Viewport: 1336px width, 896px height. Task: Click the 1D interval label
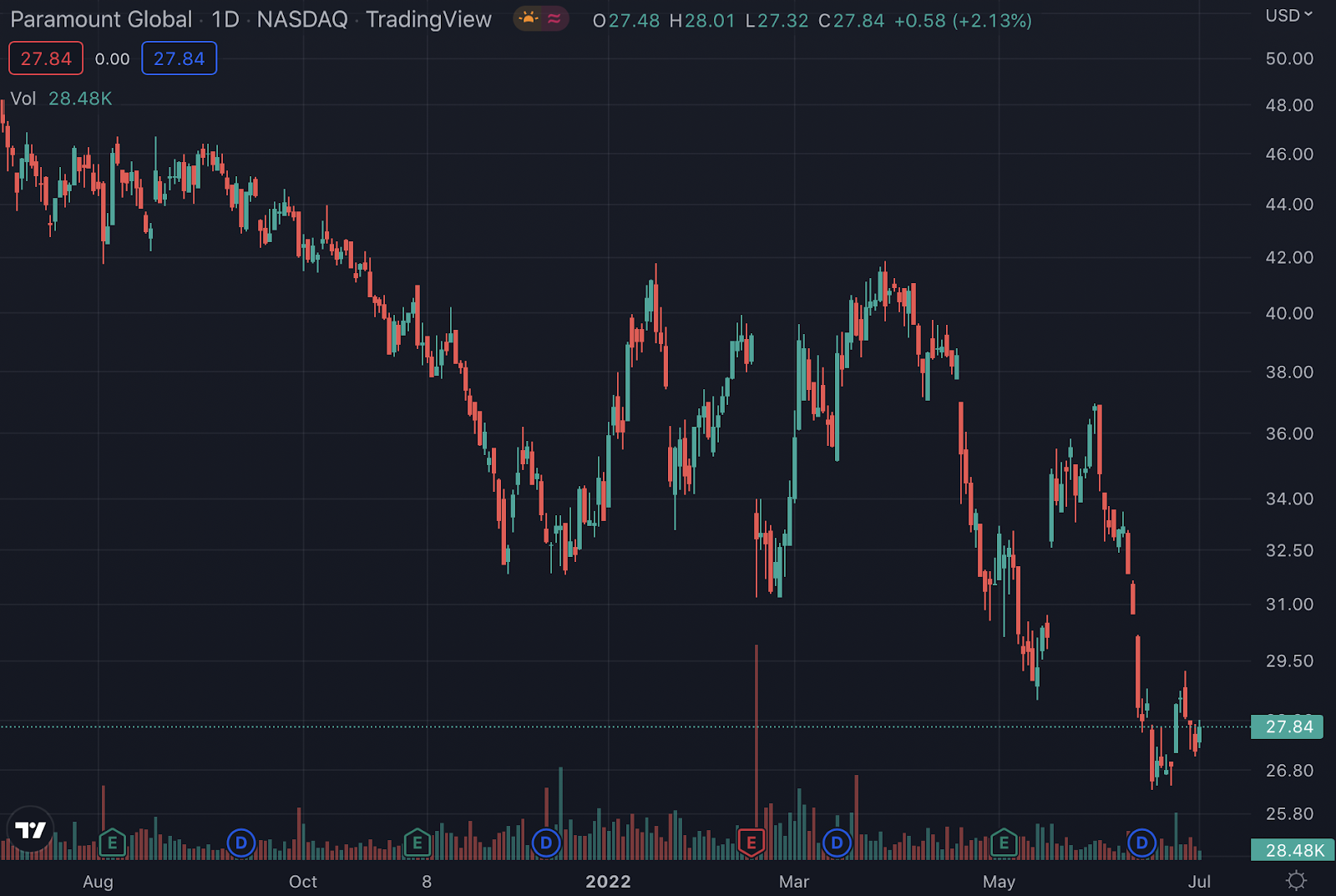tap(225, 19)
